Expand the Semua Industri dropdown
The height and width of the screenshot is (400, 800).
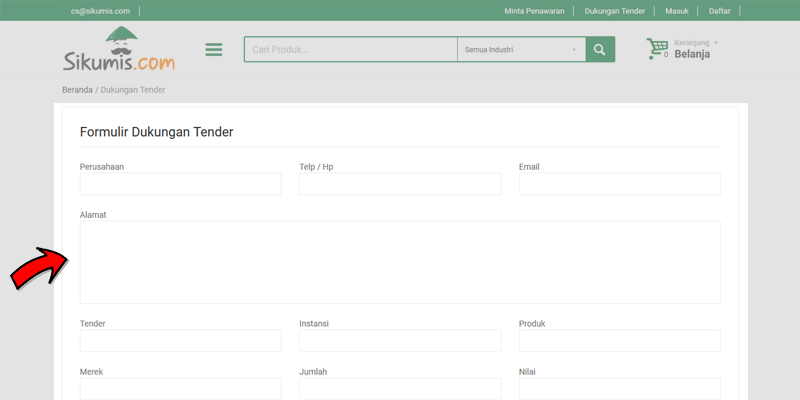pos(521,49)
